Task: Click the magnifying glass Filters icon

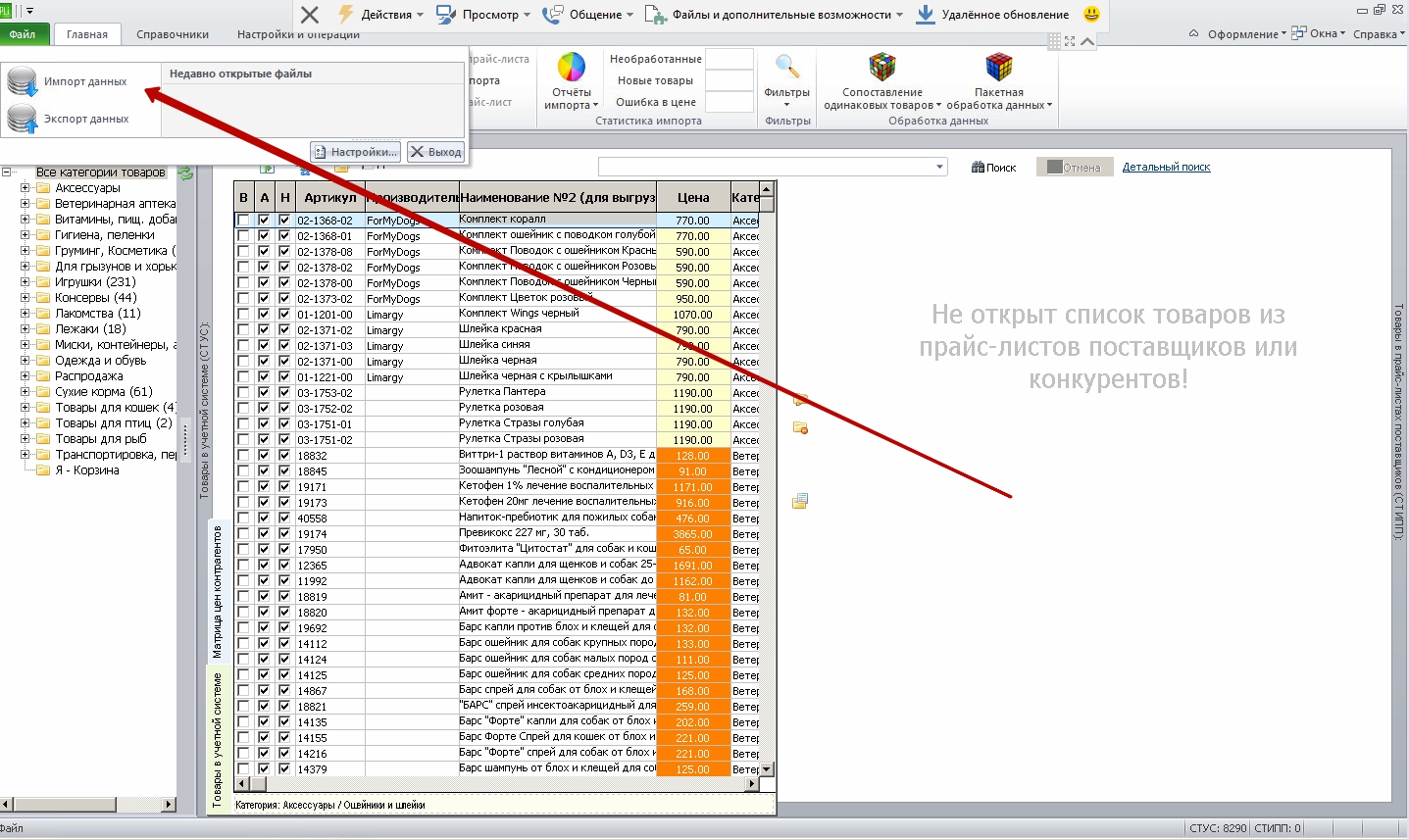Action: tap(786, 67)
